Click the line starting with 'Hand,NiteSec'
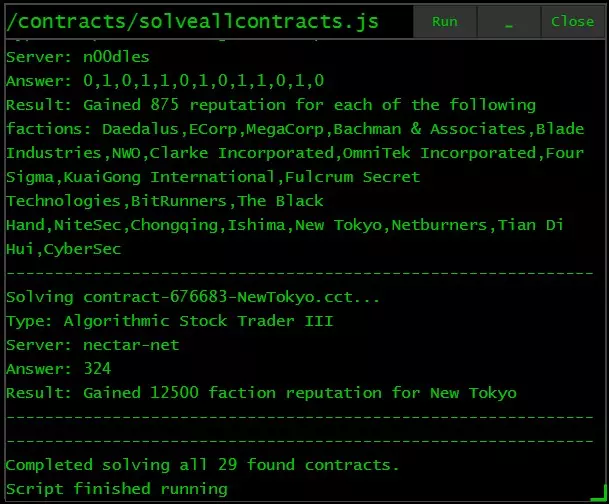 (x=285, y=225)
